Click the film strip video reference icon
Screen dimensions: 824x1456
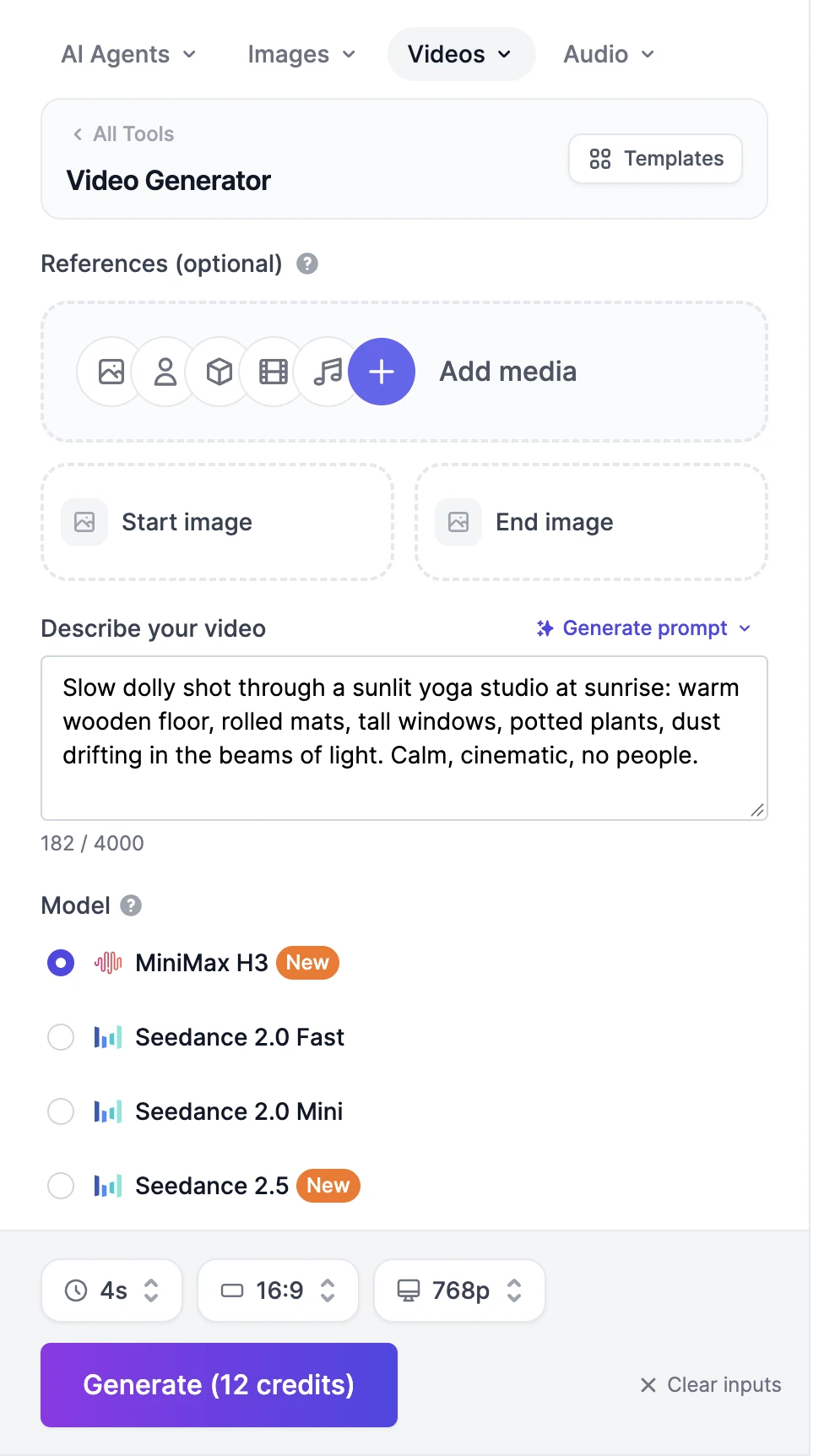point(274,372)
